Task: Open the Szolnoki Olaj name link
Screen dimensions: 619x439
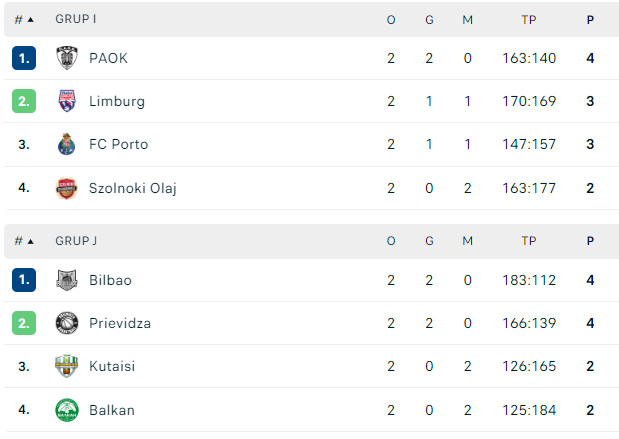Action: tap(133, 188)
